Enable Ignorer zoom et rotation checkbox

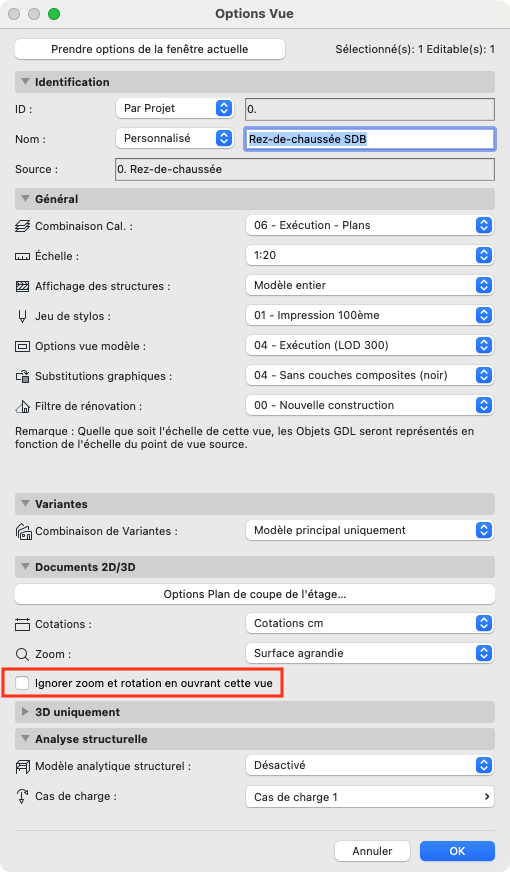(22, 683)
